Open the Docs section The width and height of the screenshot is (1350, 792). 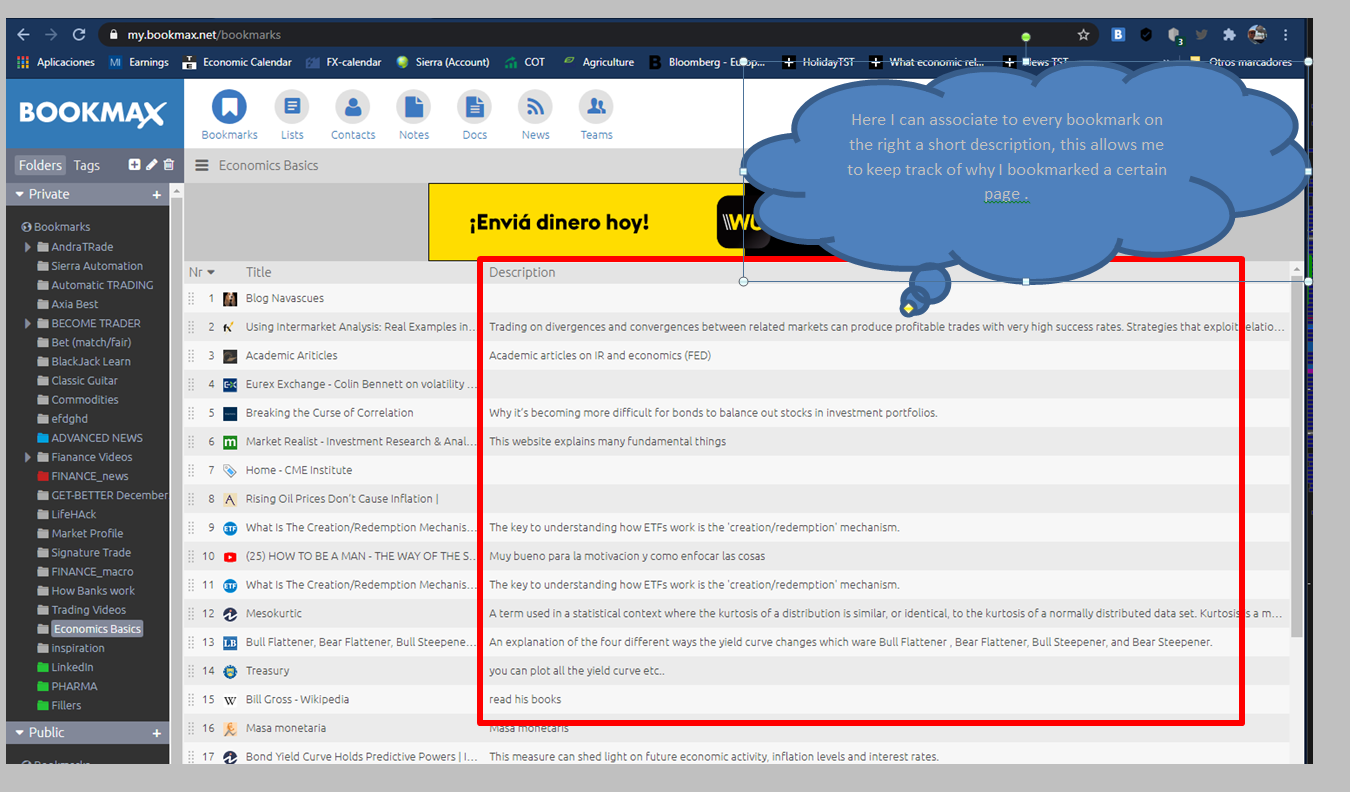[474, 106]
